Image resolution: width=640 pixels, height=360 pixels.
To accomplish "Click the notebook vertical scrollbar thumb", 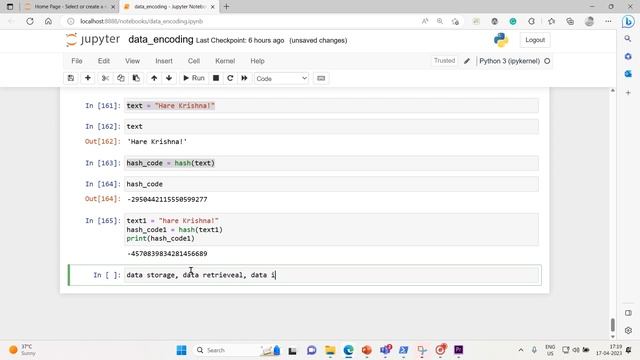I will (612, 325).
